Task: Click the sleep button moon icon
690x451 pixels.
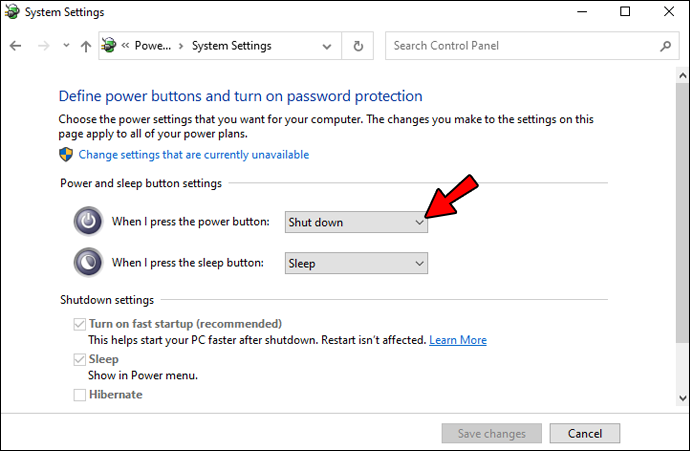Action: point(88,263)
